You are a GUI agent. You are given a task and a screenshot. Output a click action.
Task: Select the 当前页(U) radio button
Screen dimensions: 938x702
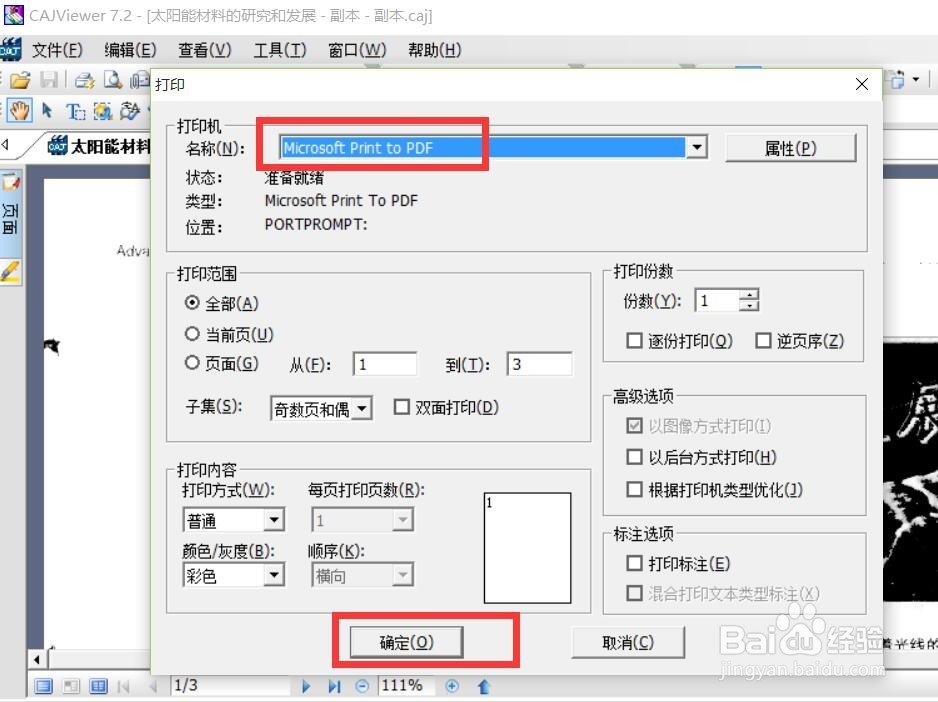191,333
